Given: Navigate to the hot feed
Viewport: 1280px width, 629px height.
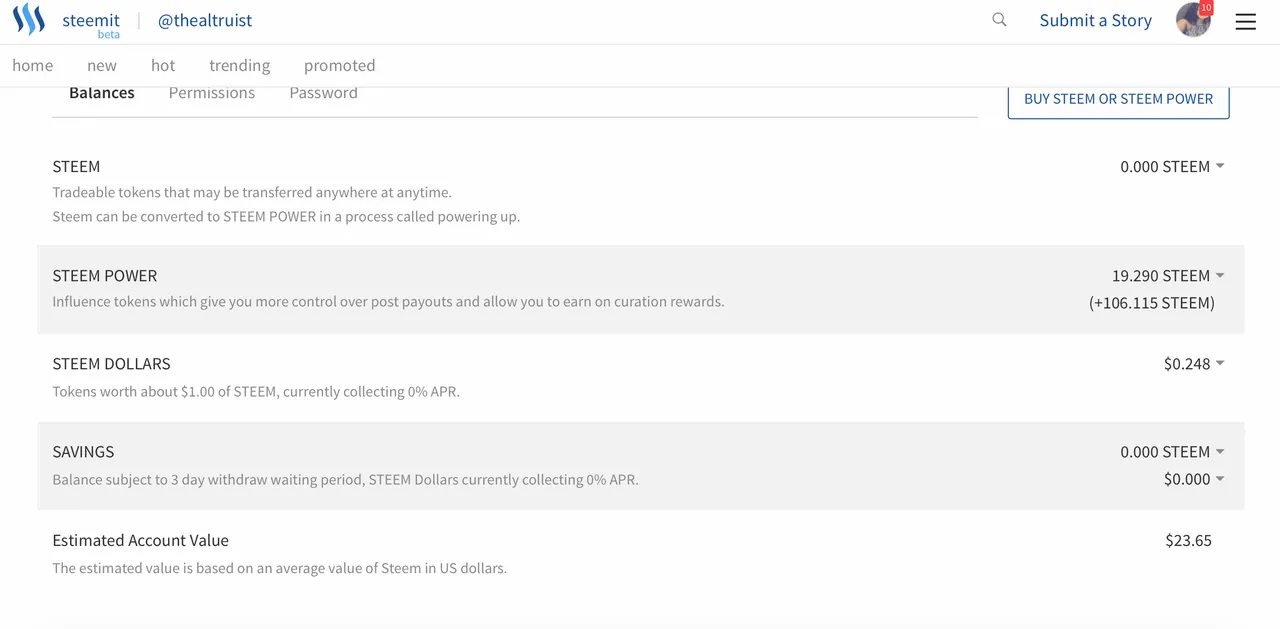Looking at the screenshot, I should (163, 65).
